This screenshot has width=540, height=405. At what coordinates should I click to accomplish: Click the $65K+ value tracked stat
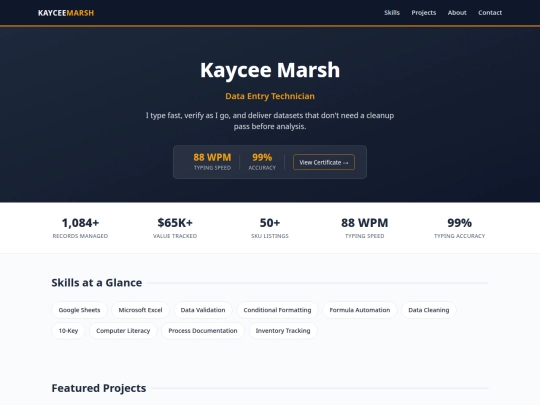click(175, 228)
